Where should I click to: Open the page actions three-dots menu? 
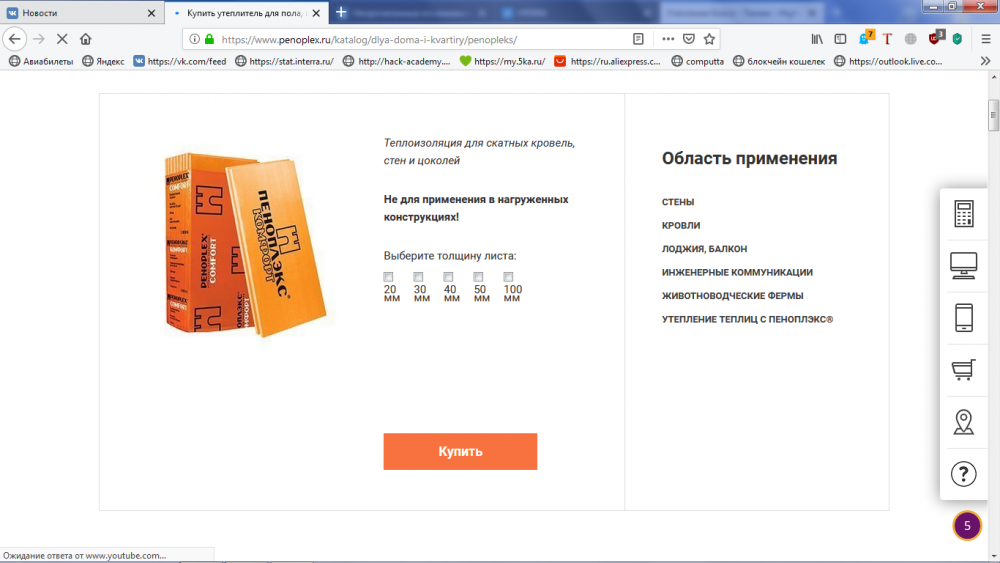(668, 39)
